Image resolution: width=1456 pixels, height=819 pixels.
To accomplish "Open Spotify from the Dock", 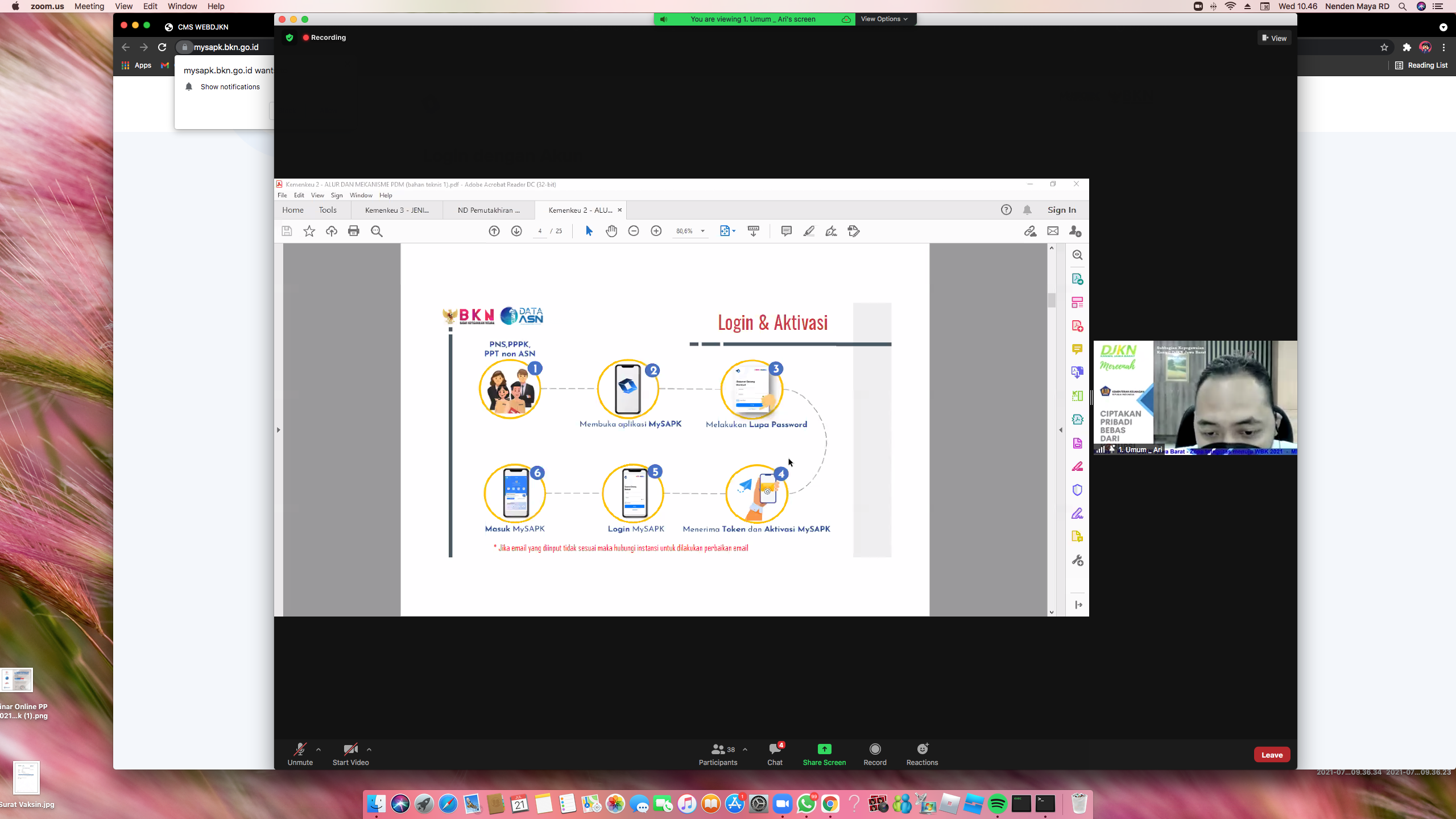I will point(997,804).
